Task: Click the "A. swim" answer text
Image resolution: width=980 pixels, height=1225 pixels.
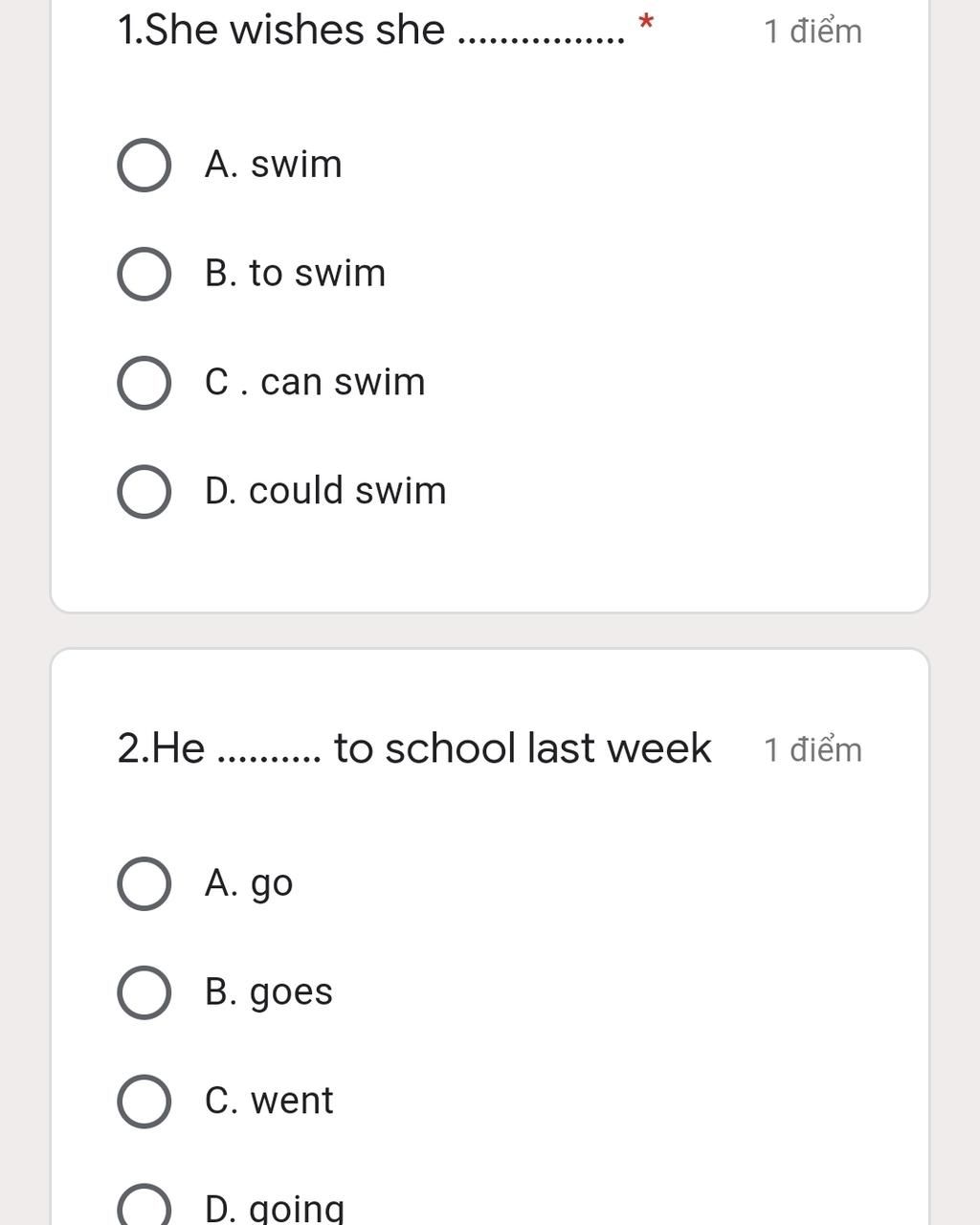Action: point(273,165)
